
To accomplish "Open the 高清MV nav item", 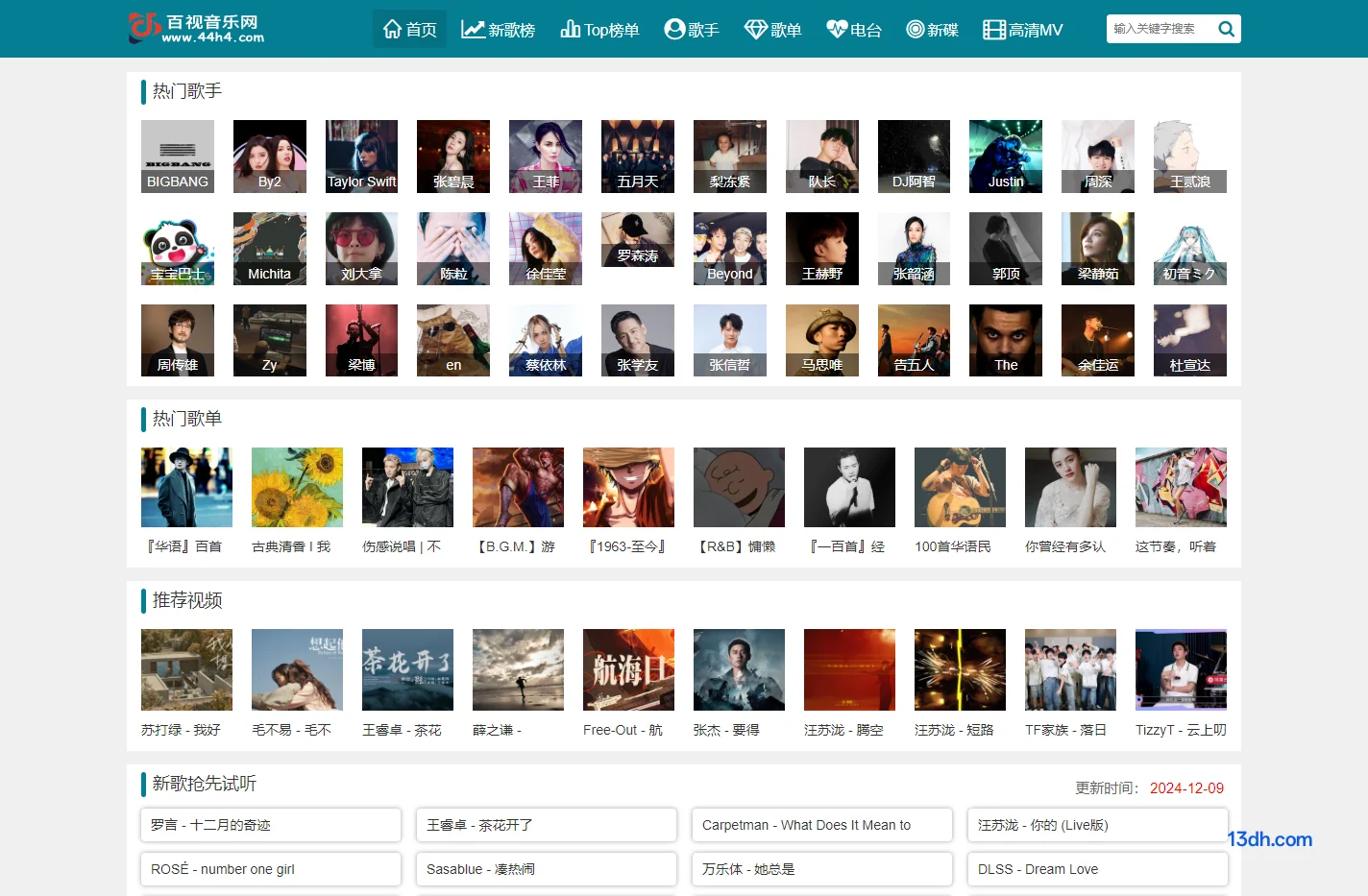I will pos(1023,30).
